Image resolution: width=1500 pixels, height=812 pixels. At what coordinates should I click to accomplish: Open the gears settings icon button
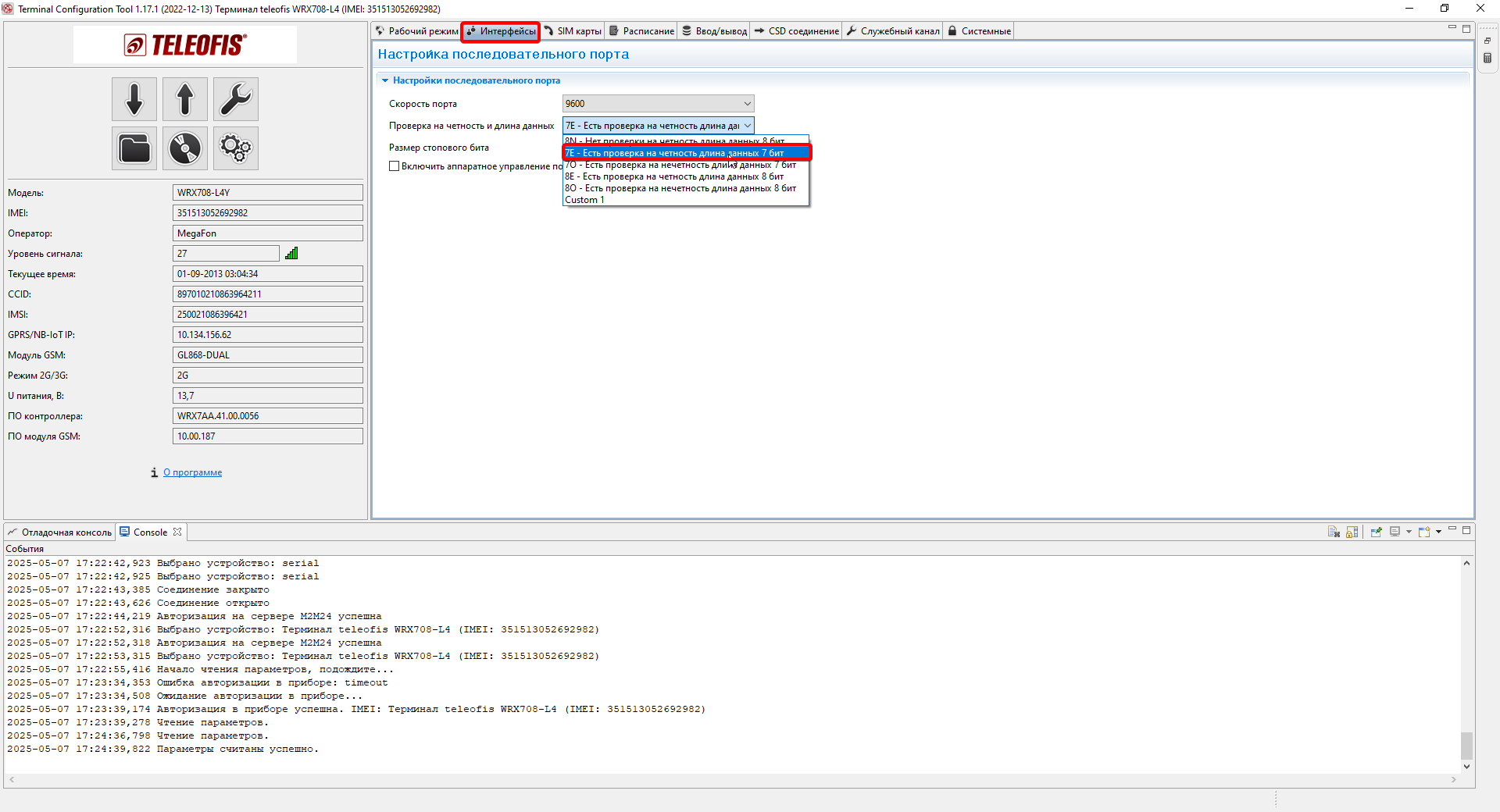tap(236, 148)
